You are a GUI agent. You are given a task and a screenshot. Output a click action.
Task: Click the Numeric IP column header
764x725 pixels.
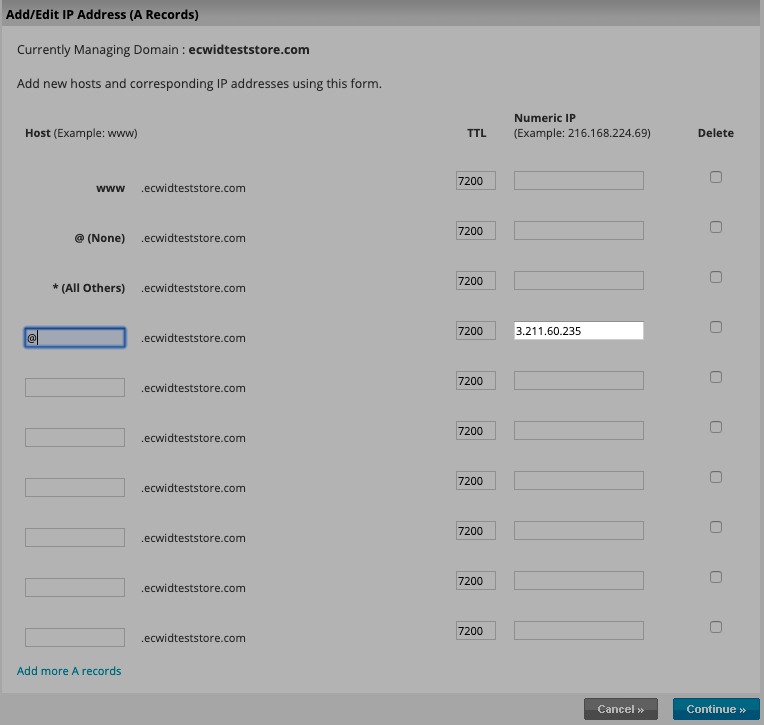(545, 118)
